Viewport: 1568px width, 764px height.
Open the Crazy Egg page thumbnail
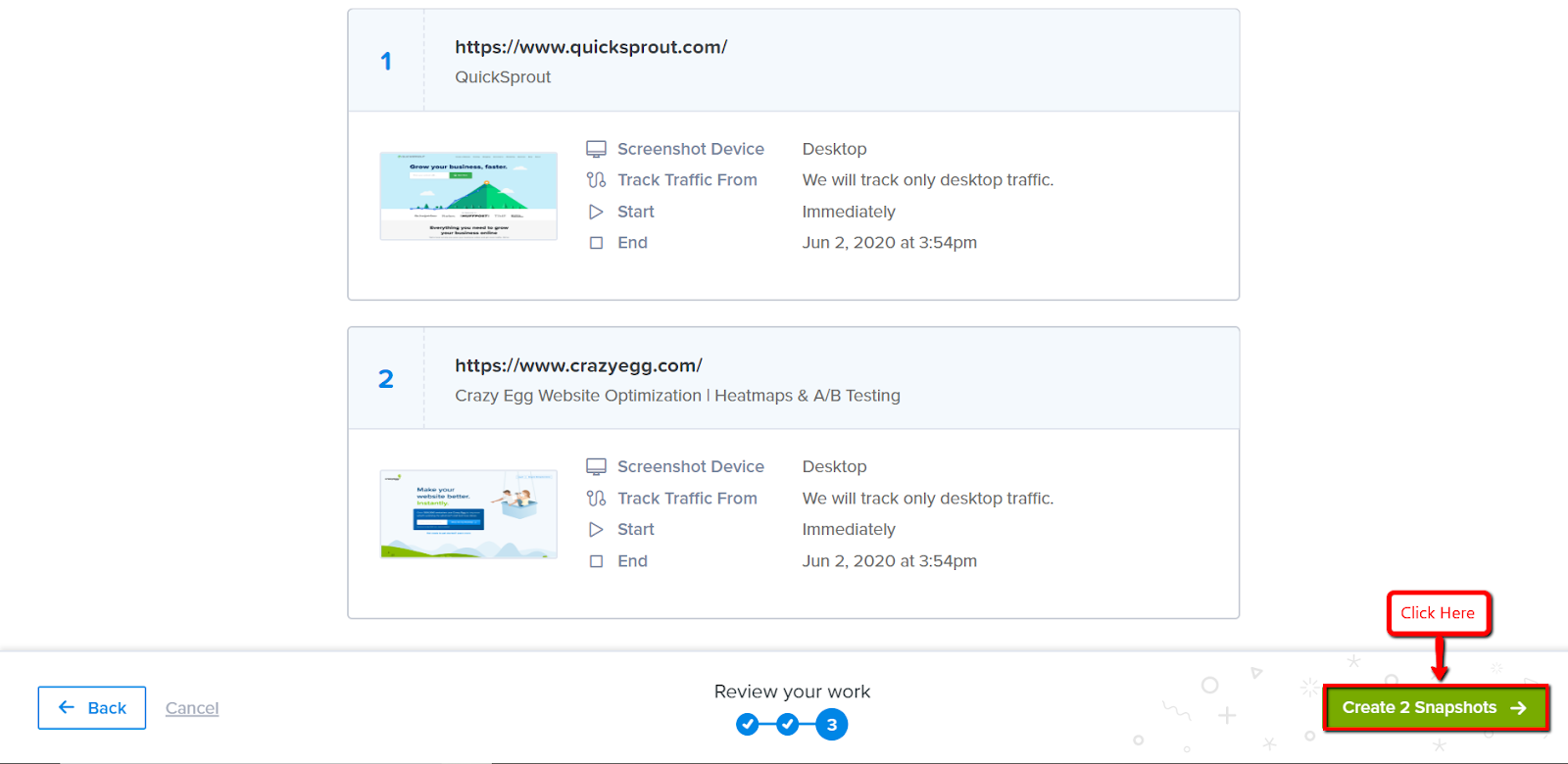click(468, 514)
